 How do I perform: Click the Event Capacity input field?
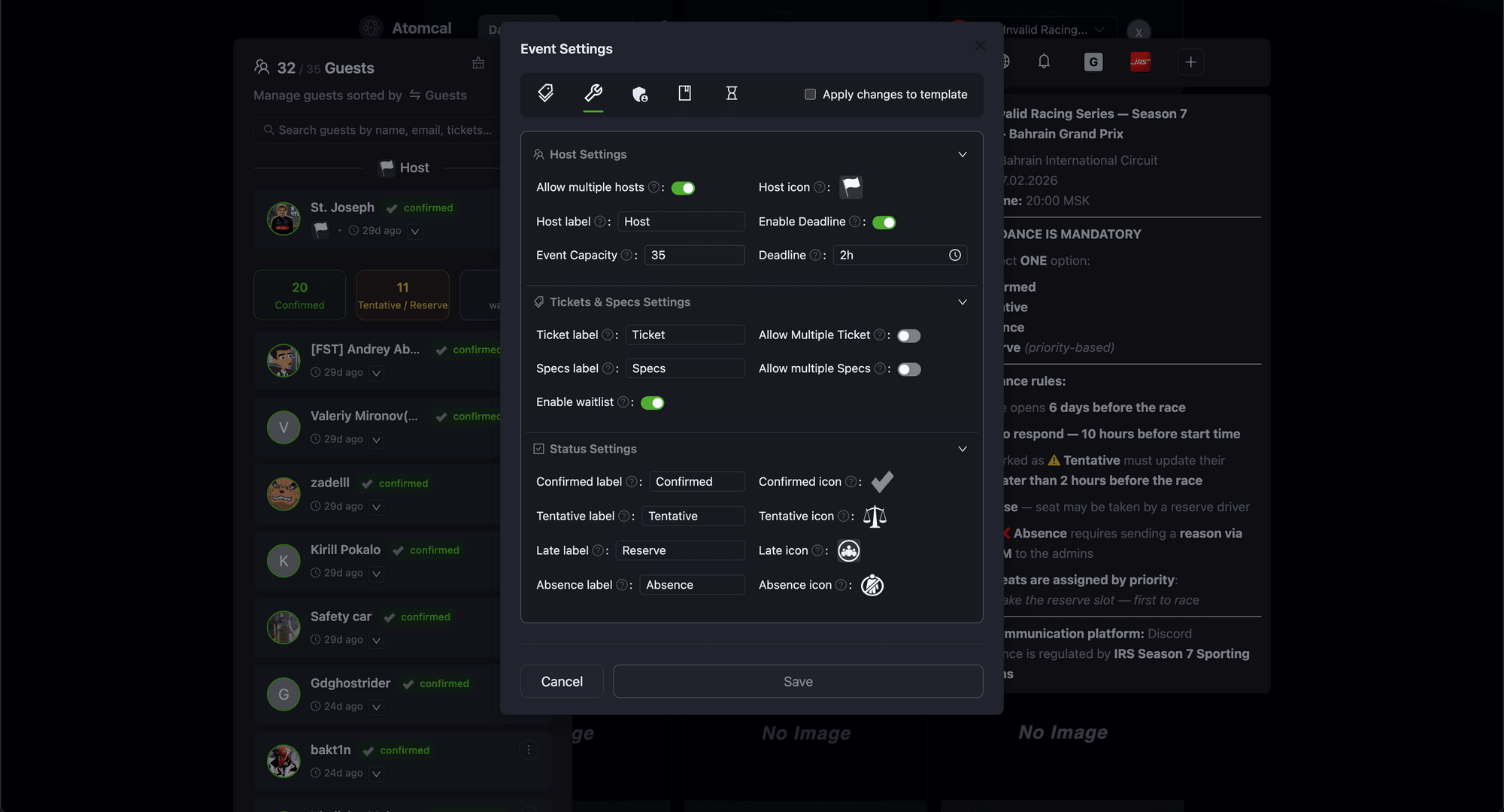693,256
